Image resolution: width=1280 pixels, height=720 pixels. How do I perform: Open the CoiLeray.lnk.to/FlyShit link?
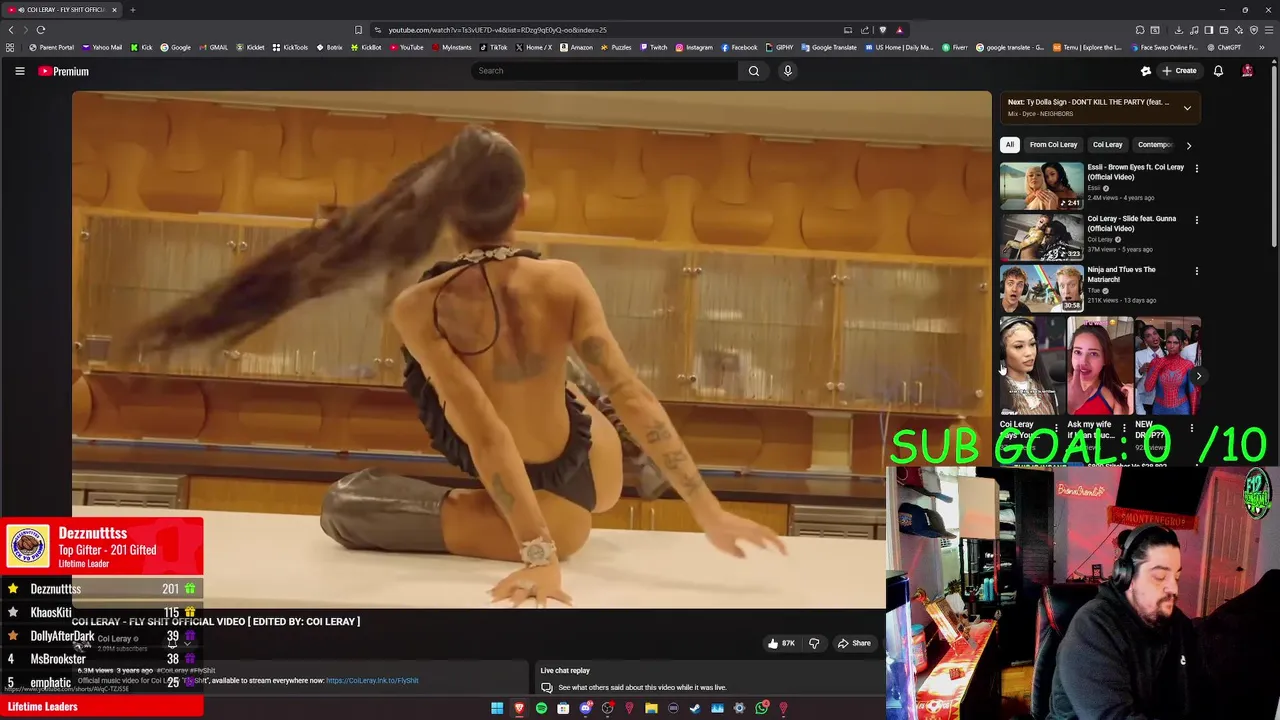(372, 681)
